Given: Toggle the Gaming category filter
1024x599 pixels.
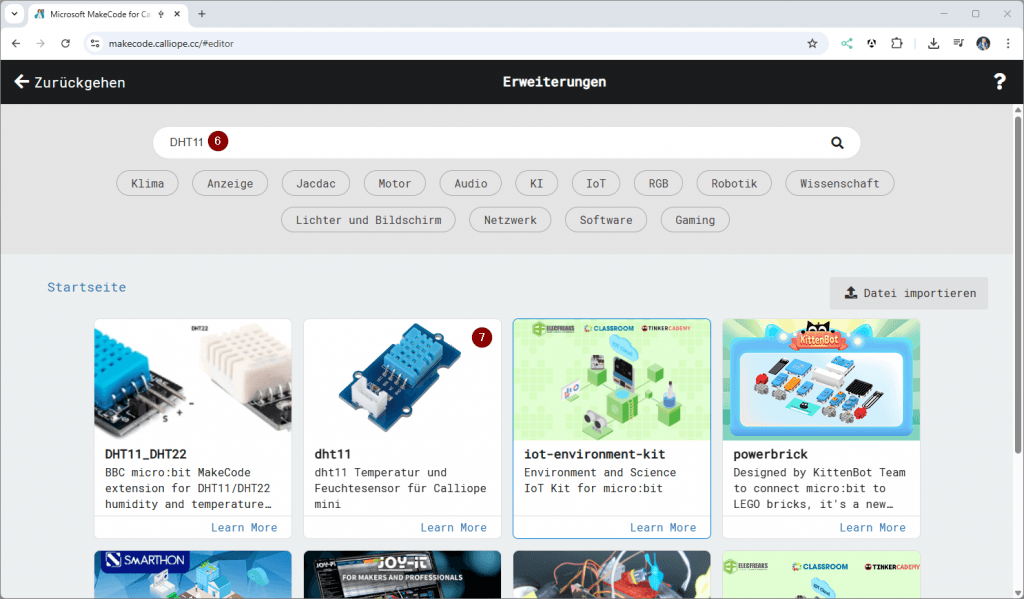Looking at the screenshot, I should click(x=694, y=219).
